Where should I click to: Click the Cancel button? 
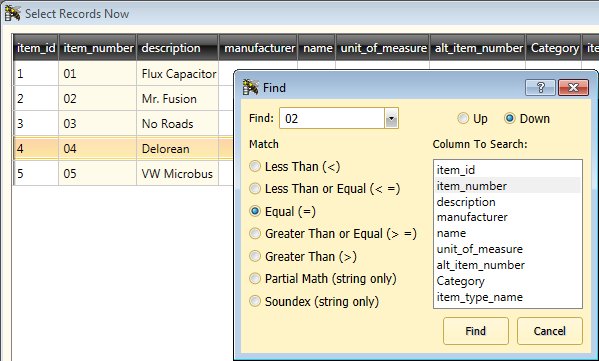pyautogui.click(x=550, y=331)
